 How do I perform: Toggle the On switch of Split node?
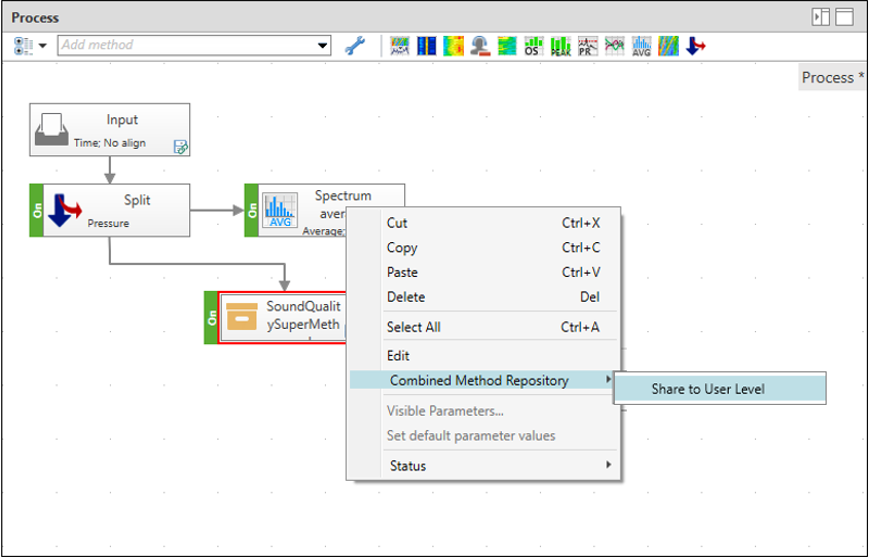[39, 210]
